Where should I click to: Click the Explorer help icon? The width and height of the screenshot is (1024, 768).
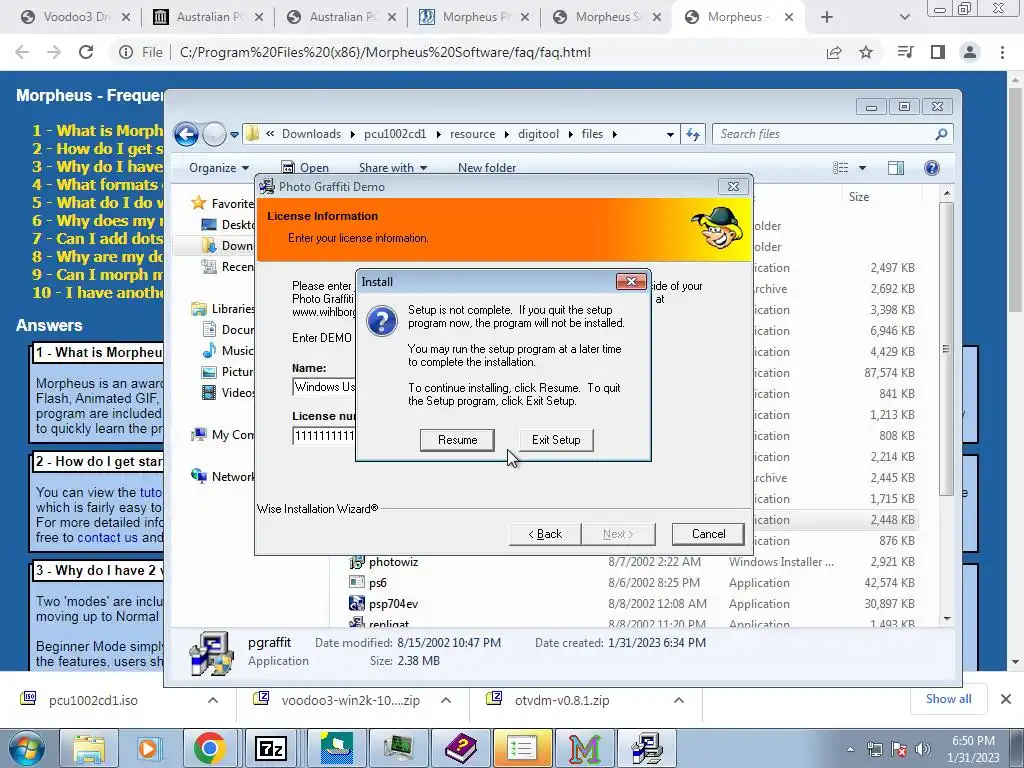tap(931, 168)
